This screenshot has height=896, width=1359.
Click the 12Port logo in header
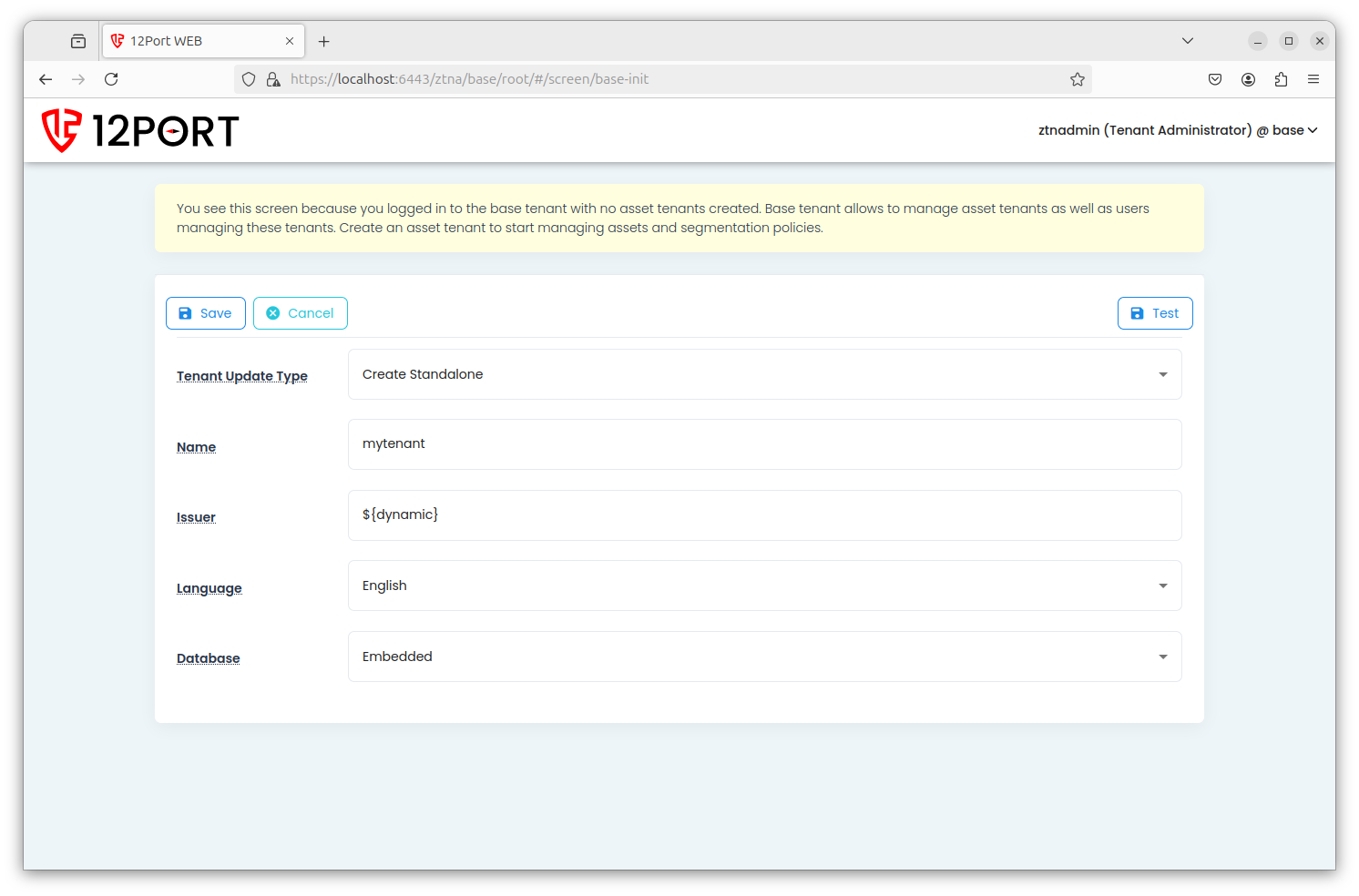[x=140, y=131]
